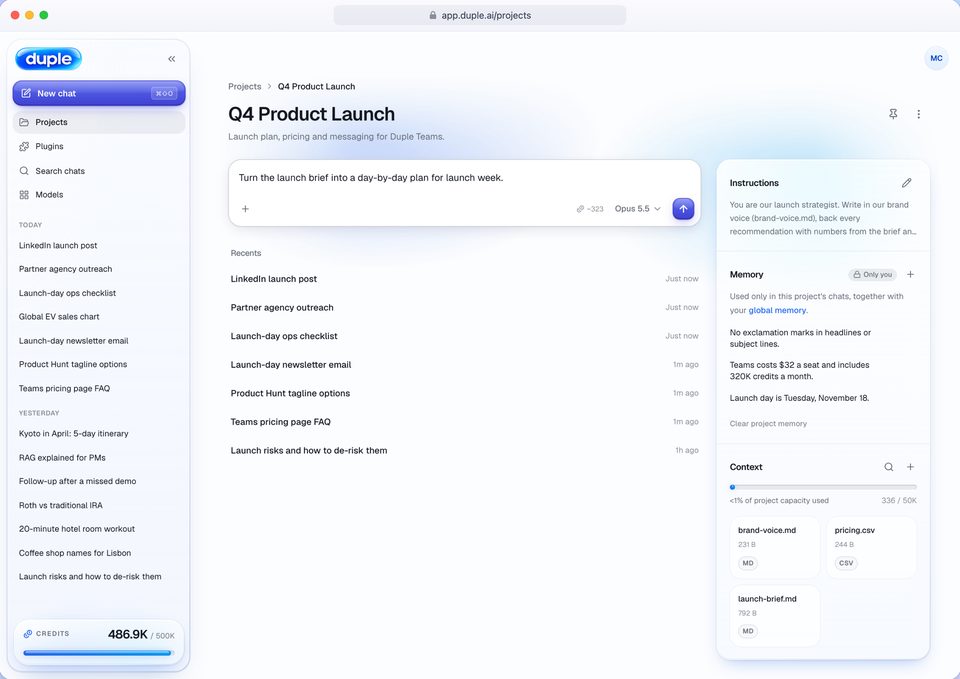Open sidebar chat RAG explained for PMs
Screen dimensions: 960x679
coord(99,457)
